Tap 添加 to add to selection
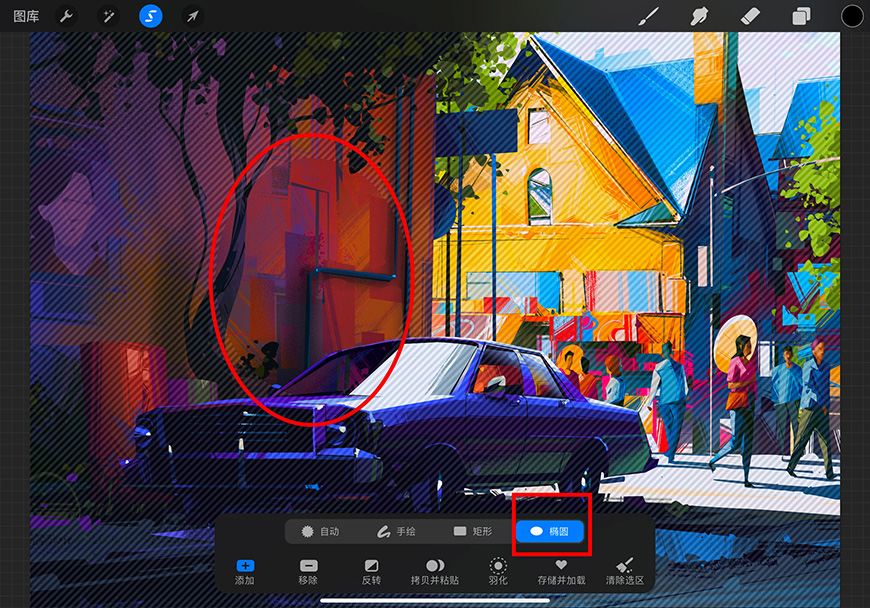870x608 pixels. (x=245, y=572)
